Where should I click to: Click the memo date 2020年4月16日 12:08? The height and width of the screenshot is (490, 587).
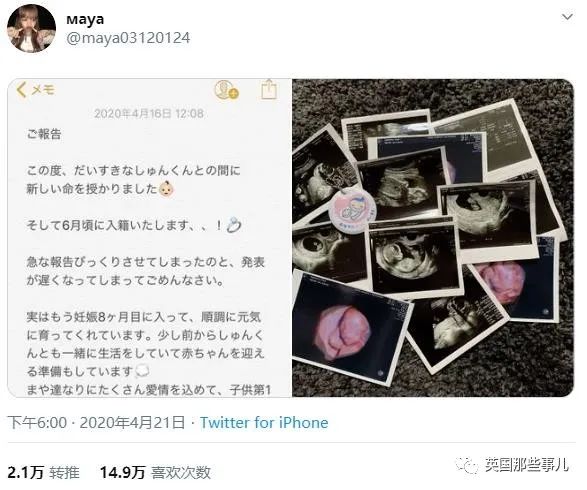149,113
